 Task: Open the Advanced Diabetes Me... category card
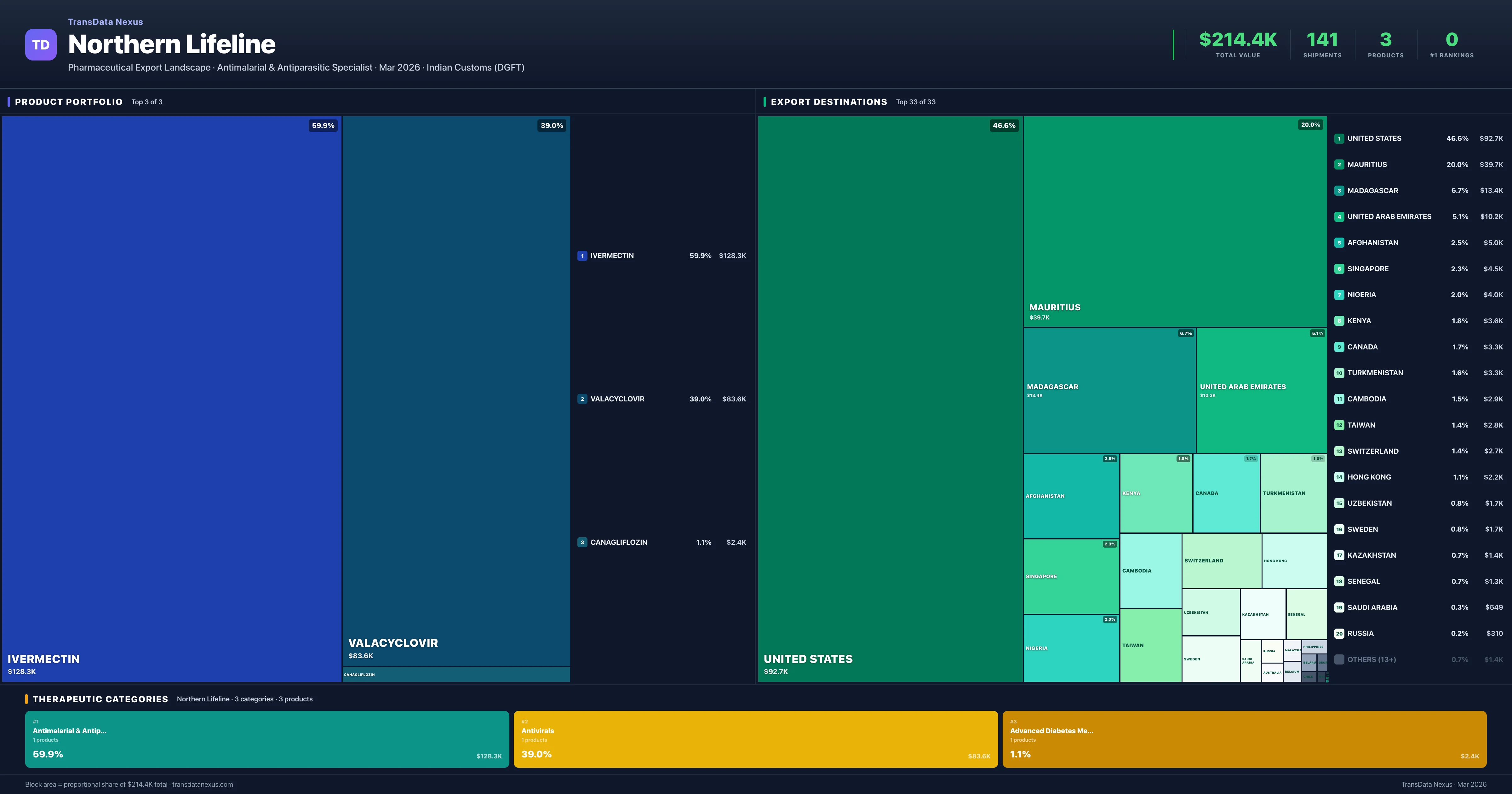(1244, 739)
